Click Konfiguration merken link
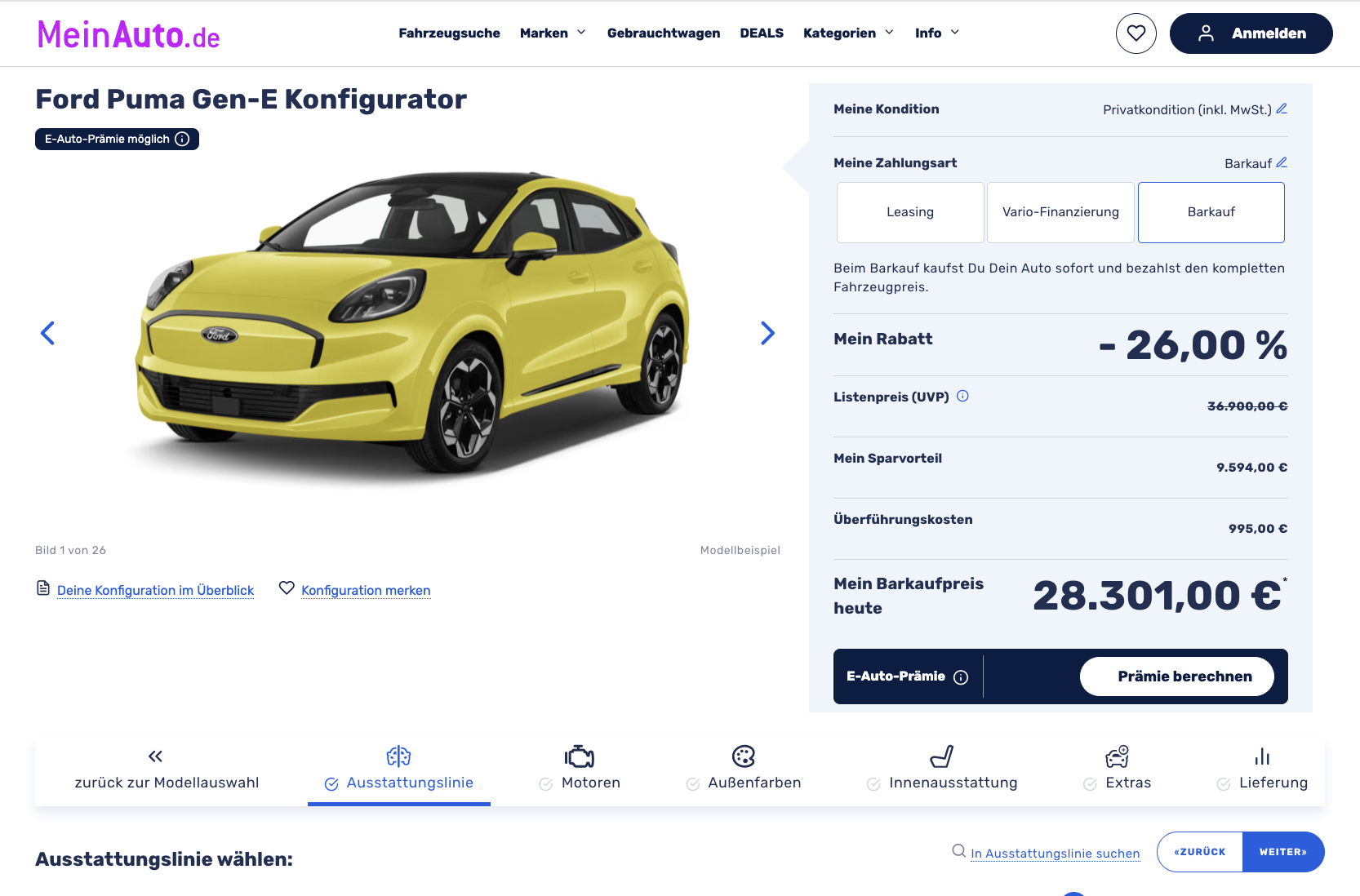Screen dimensions: 1360x896 tap(366, 590)
